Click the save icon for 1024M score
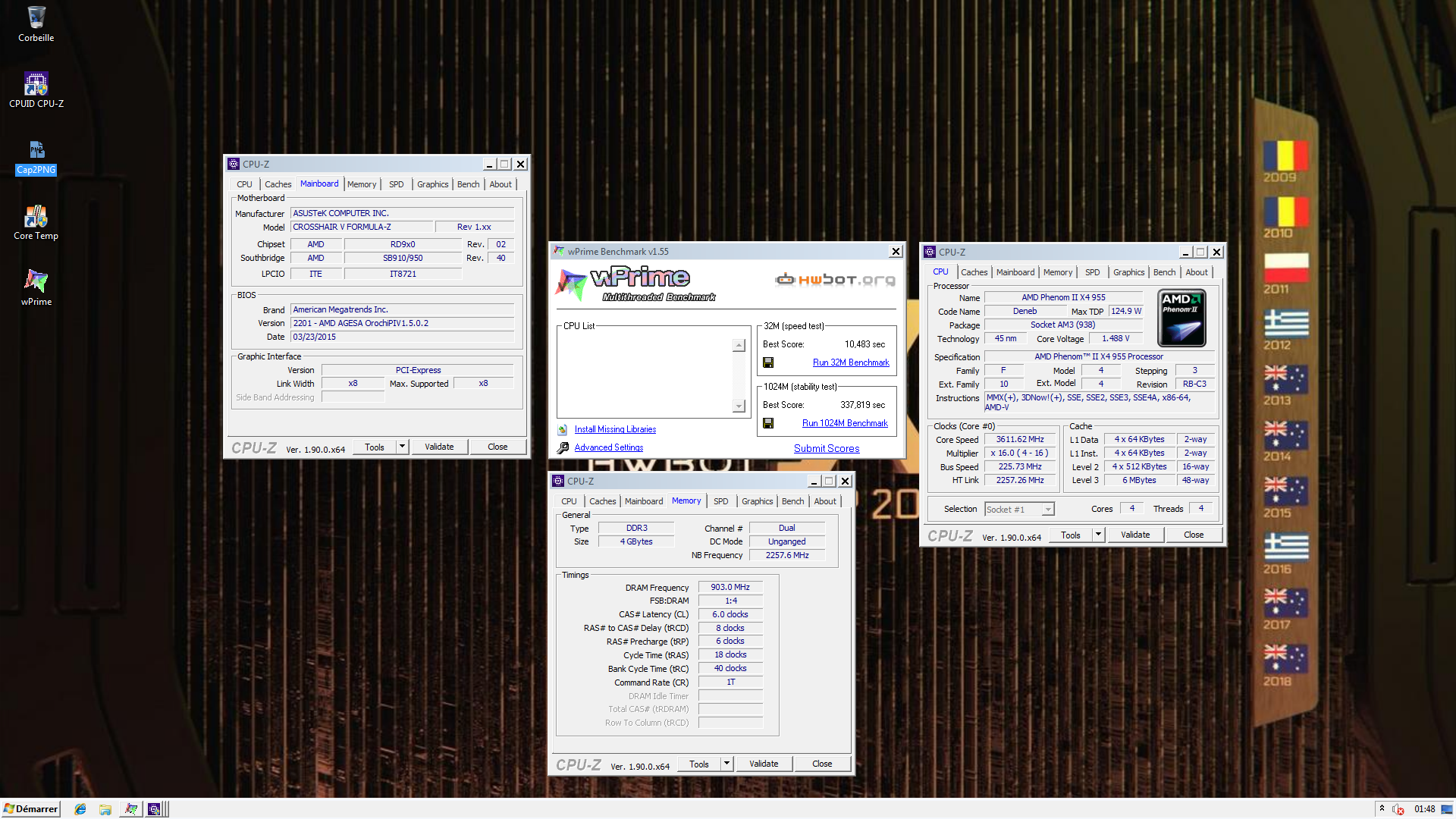 (768, 423)
